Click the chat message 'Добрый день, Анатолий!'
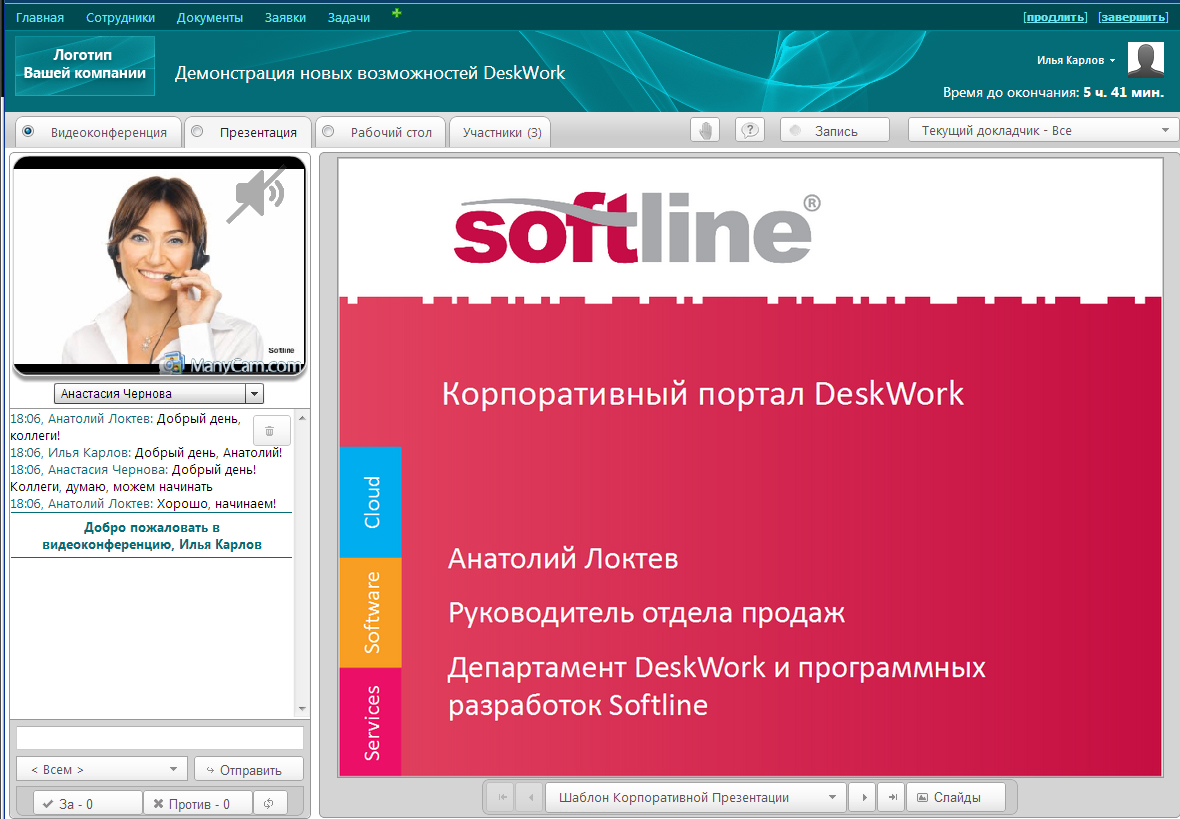This screenshot has height=819, width=1180. pyautogui.click(x=208, y=452)
